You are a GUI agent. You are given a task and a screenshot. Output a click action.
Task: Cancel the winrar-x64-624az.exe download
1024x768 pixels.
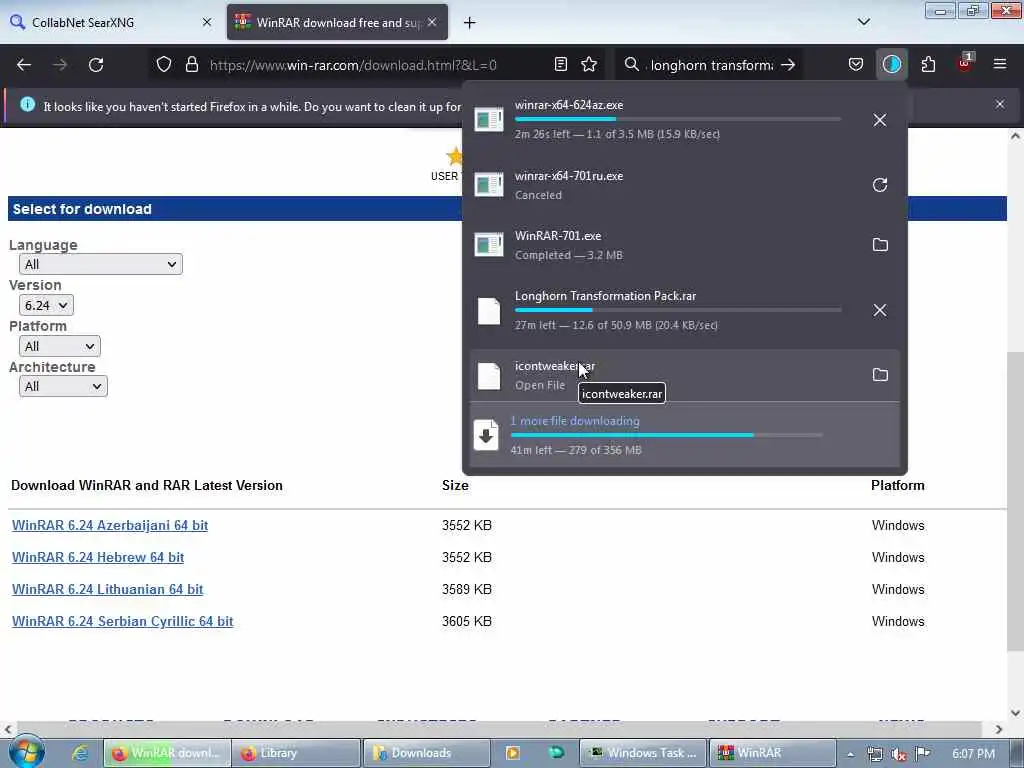[880, 120]
